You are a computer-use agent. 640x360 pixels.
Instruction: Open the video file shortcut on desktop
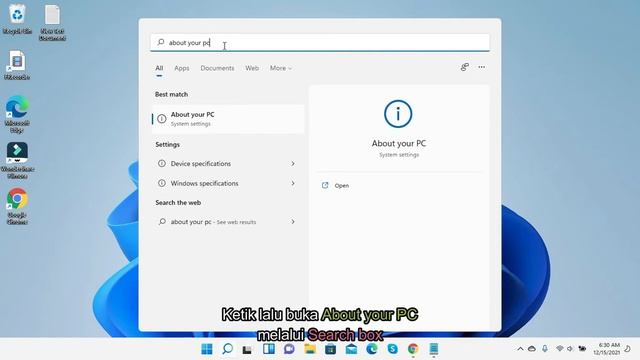point(17,64)
